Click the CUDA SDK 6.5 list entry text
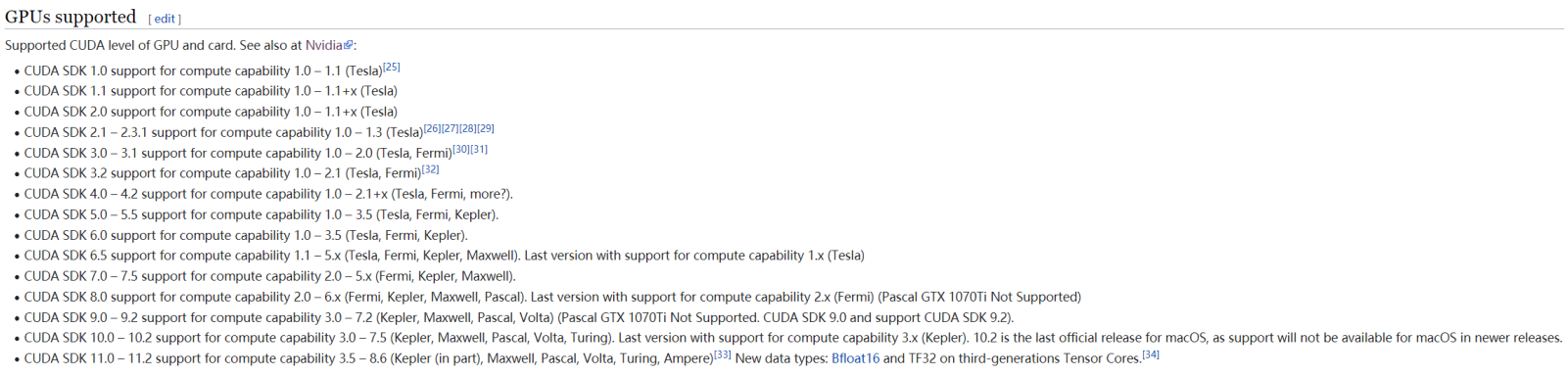Image resolution: width=1568 pixels, height=376 pixels. coord(445,256)
